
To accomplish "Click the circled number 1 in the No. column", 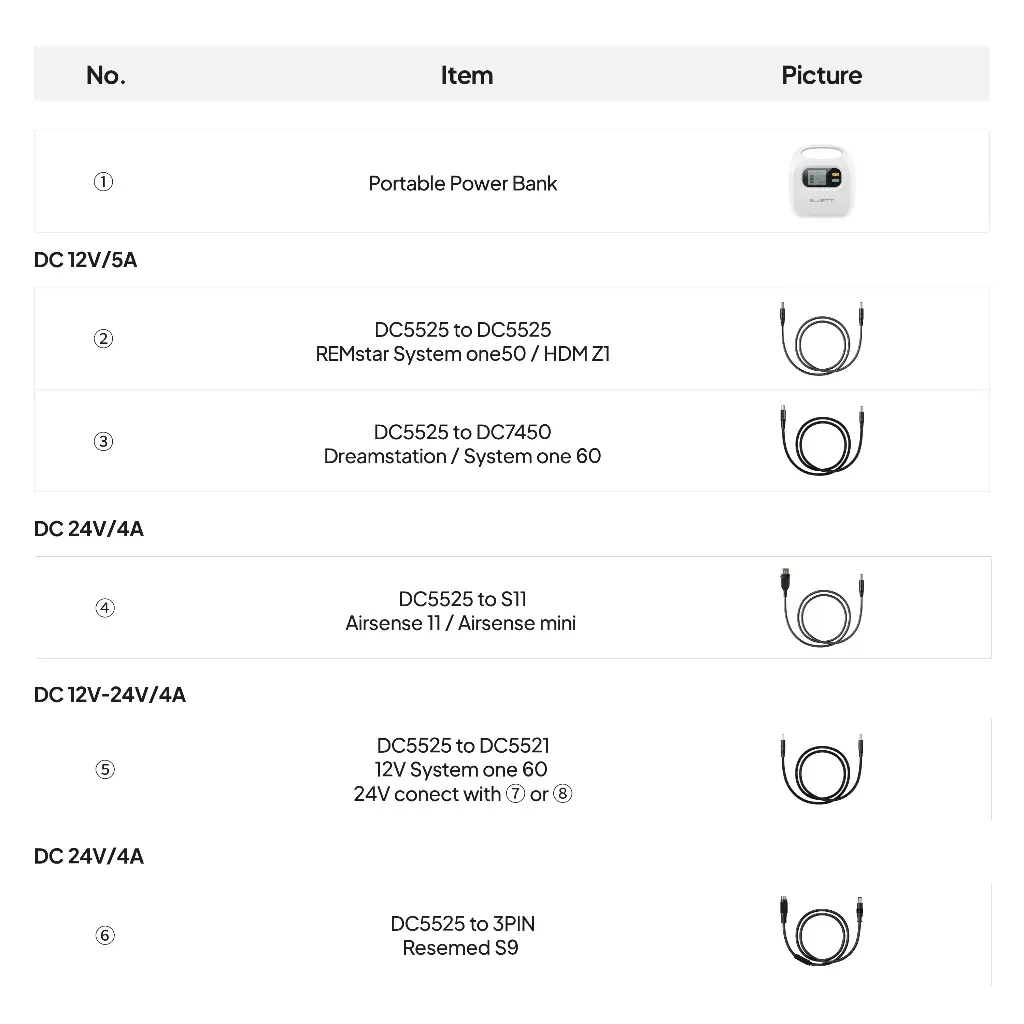I will (x=104, y=182).
